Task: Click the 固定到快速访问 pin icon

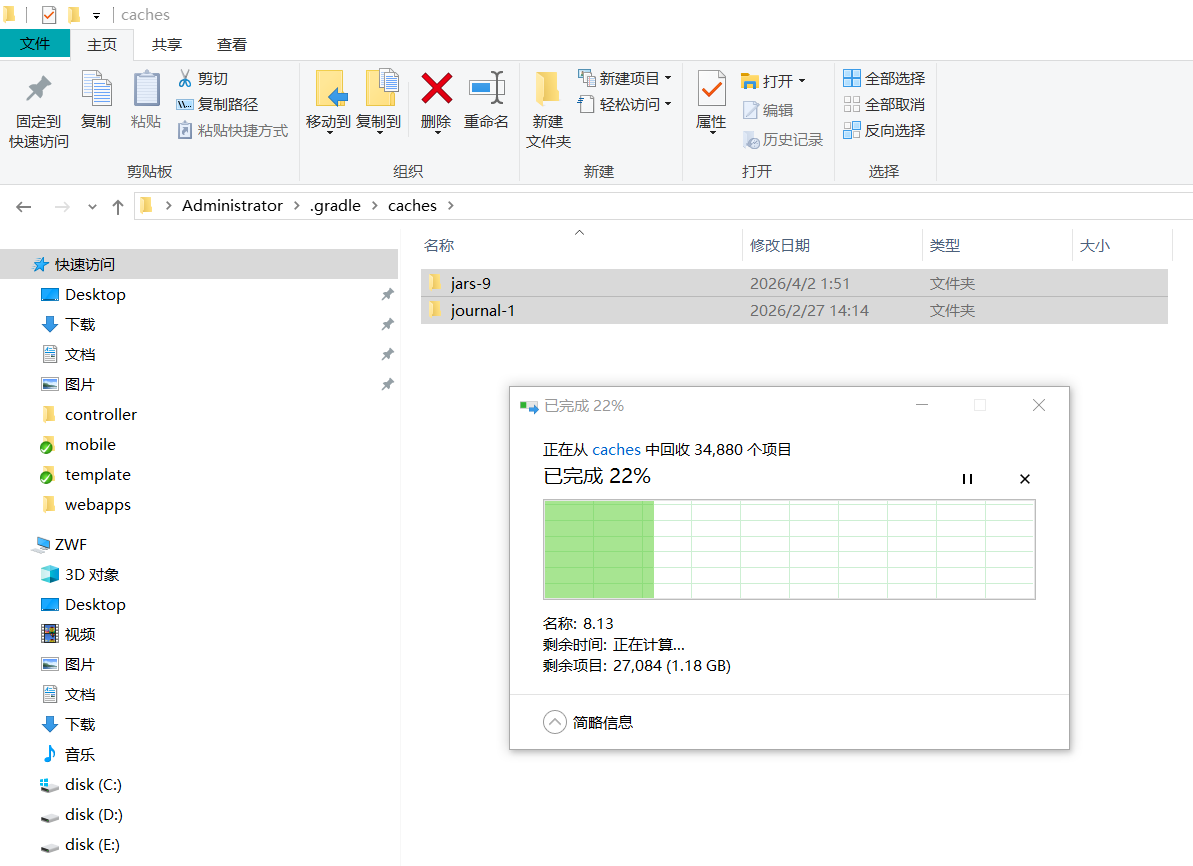Action: 38,89
